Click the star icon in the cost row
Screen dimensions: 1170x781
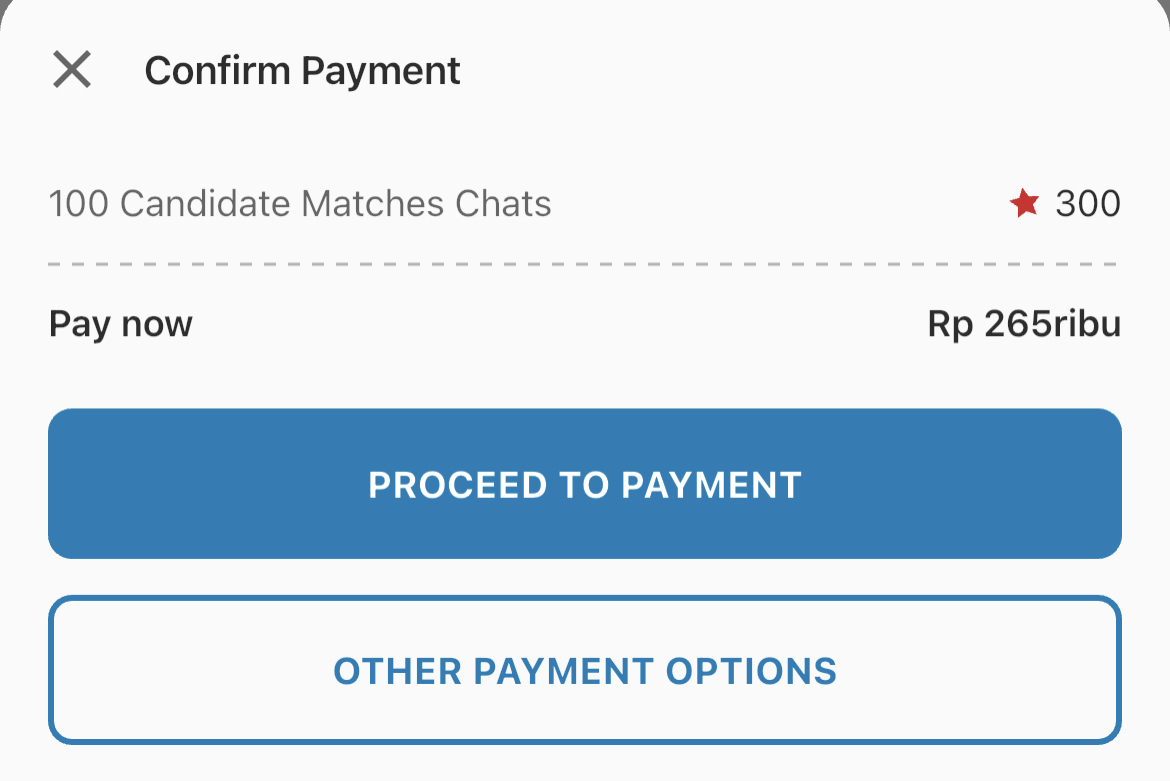click(1024, 203)
